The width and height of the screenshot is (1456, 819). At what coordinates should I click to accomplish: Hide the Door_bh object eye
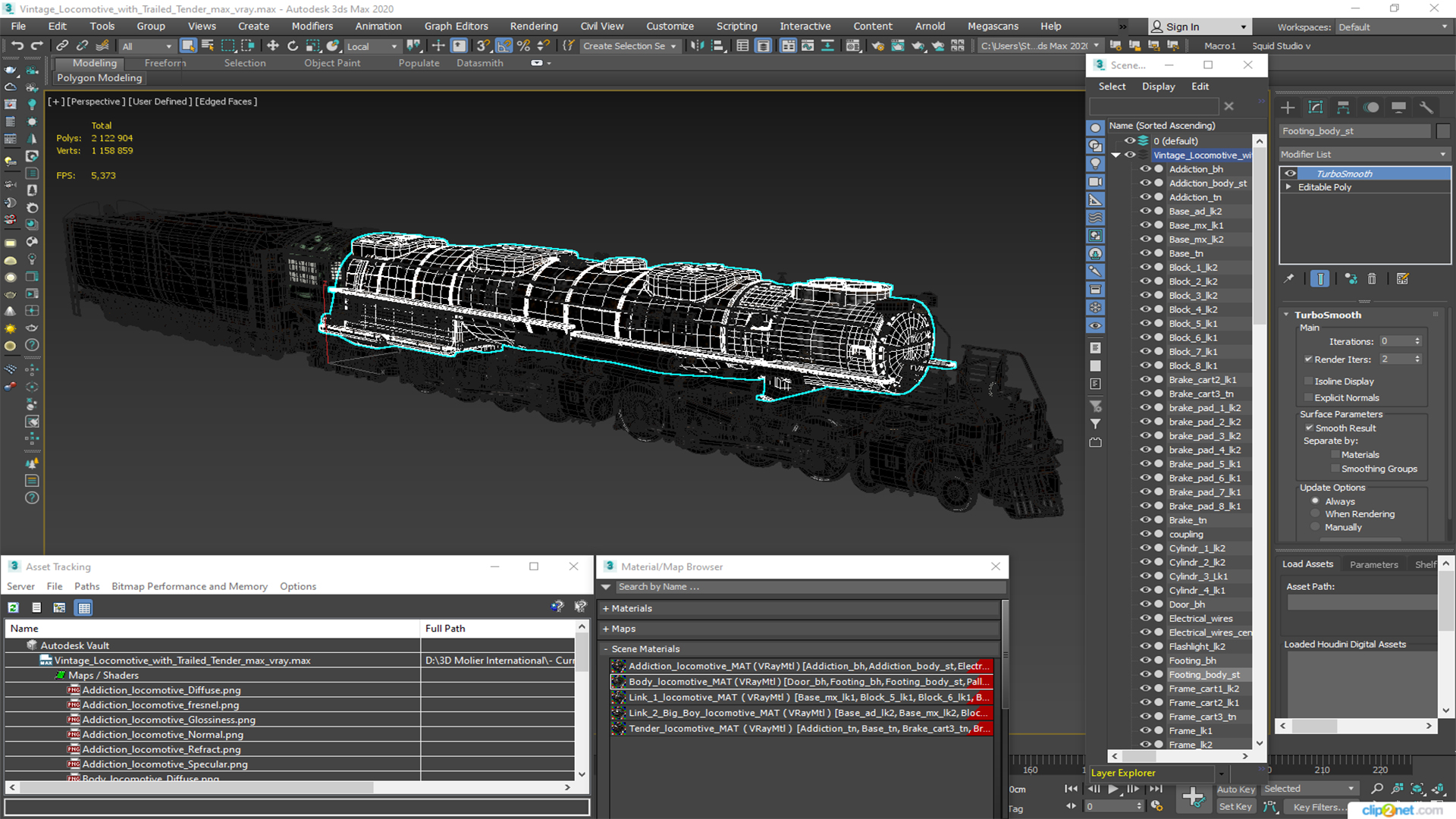(x=1145, y=604)
